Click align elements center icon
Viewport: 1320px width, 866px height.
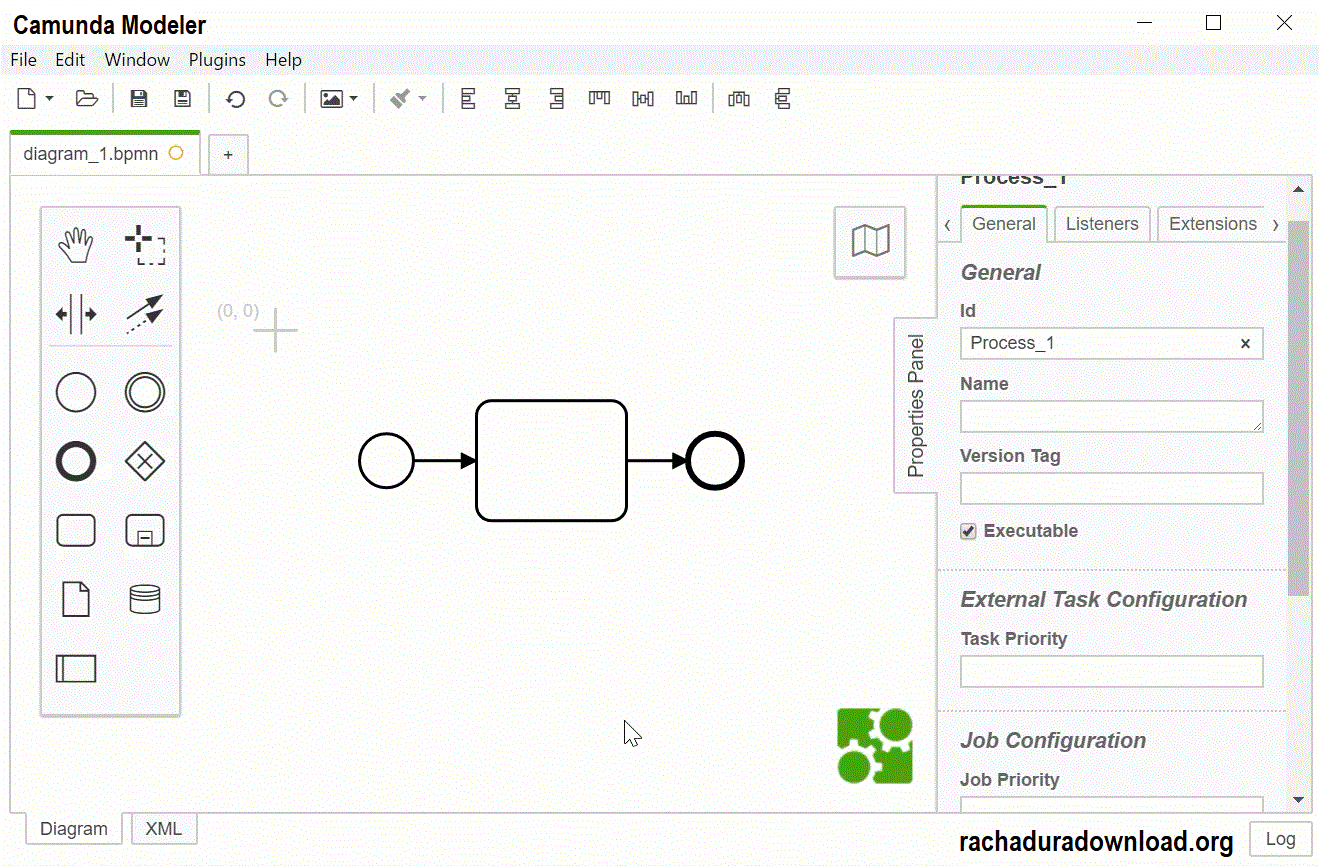[512, 99]
